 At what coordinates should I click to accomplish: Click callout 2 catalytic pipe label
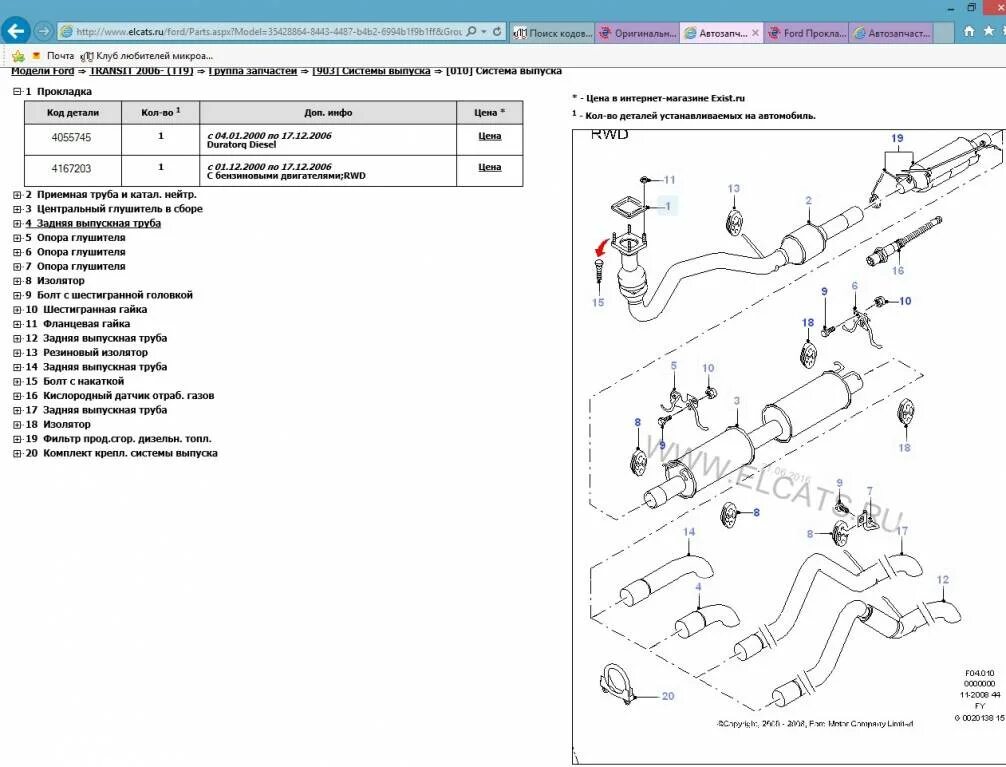(x=808, y=200)
